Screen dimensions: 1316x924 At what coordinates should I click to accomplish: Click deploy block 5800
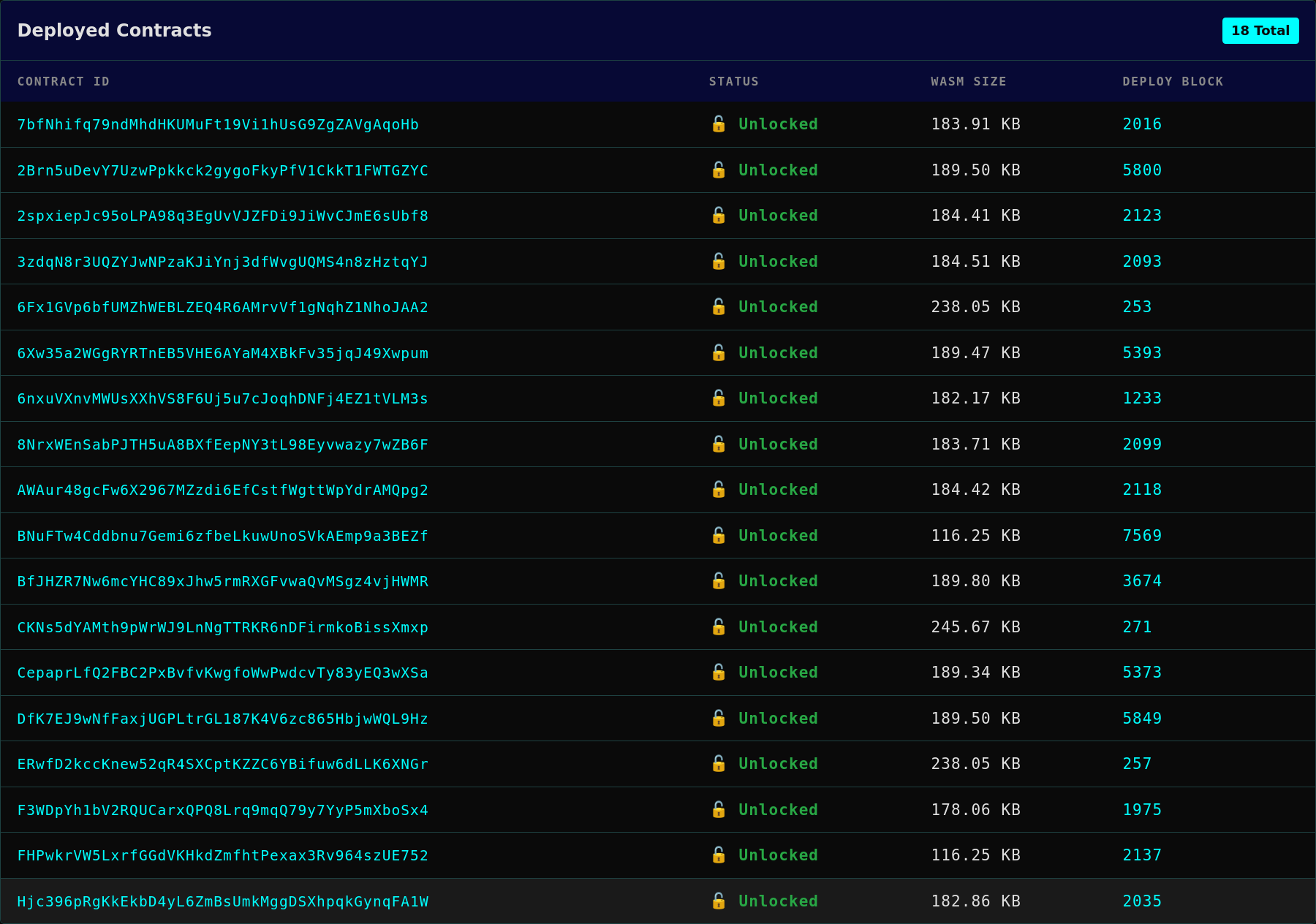(1142, 170)
